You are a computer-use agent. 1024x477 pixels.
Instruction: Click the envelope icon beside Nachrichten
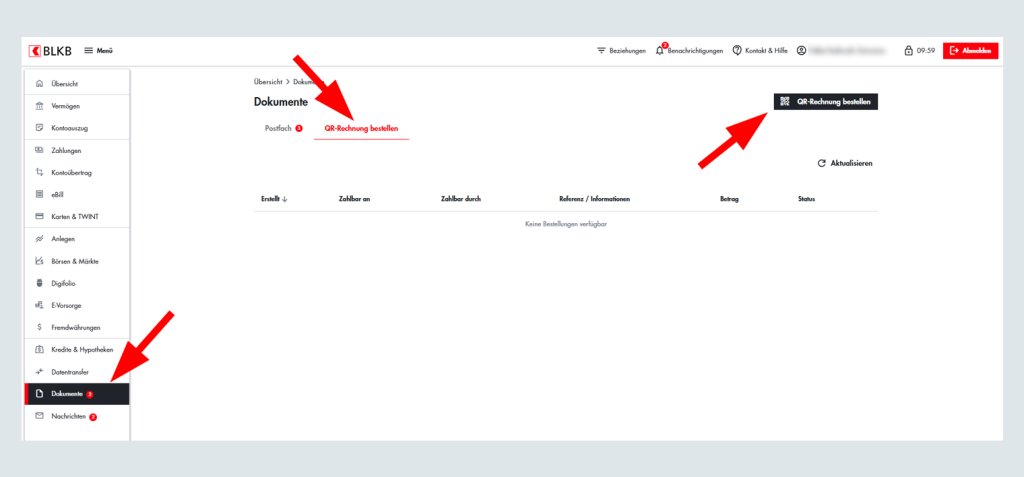coord(39,416)
